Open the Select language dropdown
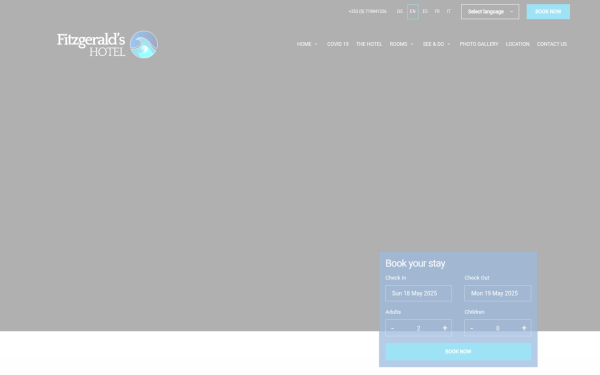 coord(490,11)
